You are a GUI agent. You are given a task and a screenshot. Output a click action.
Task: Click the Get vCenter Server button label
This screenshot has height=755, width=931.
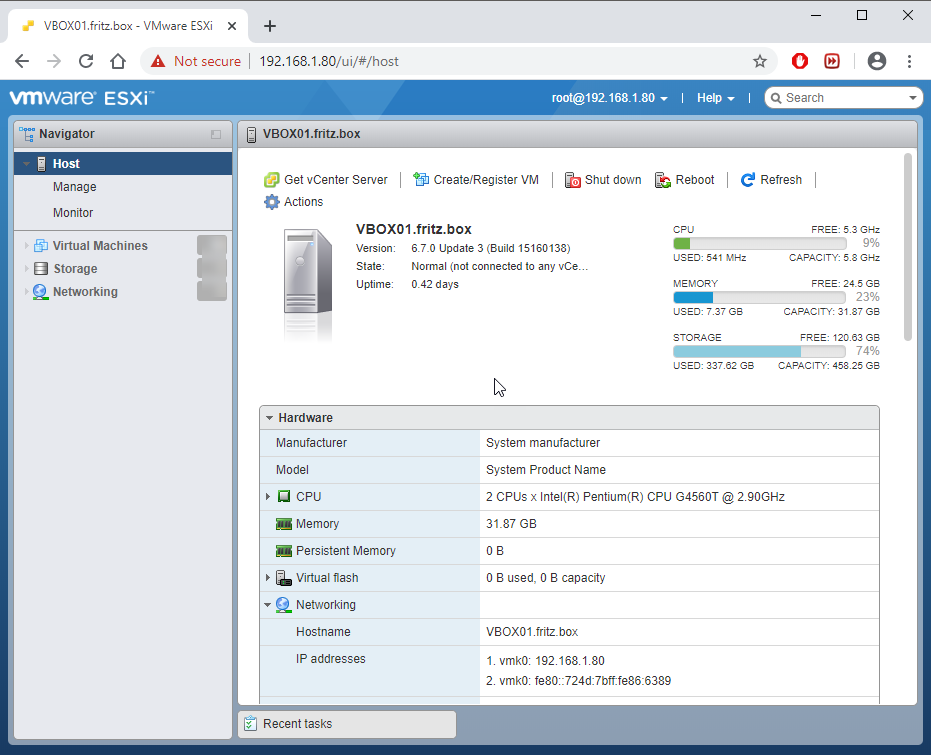pos(335,180)
